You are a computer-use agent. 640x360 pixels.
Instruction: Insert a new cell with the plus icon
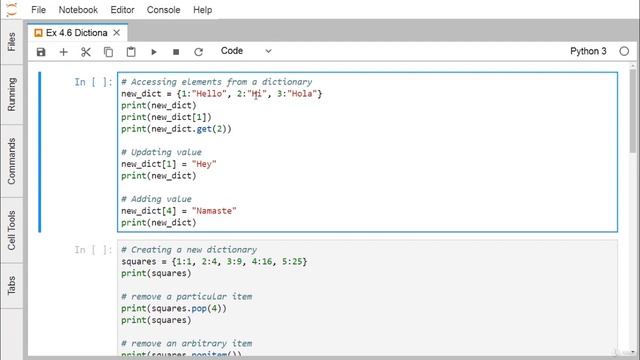[x=63, y=52]
